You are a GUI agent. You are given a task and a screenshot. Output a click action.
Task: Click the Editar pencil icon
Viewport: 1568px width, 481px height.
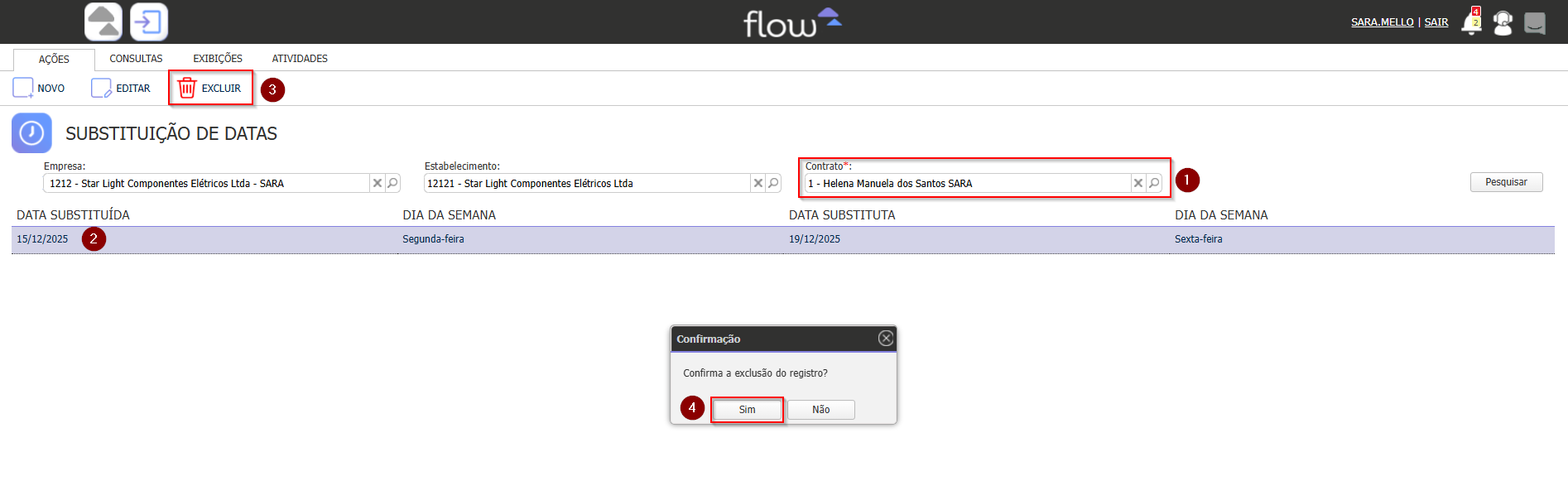click(x=101, y=88)
